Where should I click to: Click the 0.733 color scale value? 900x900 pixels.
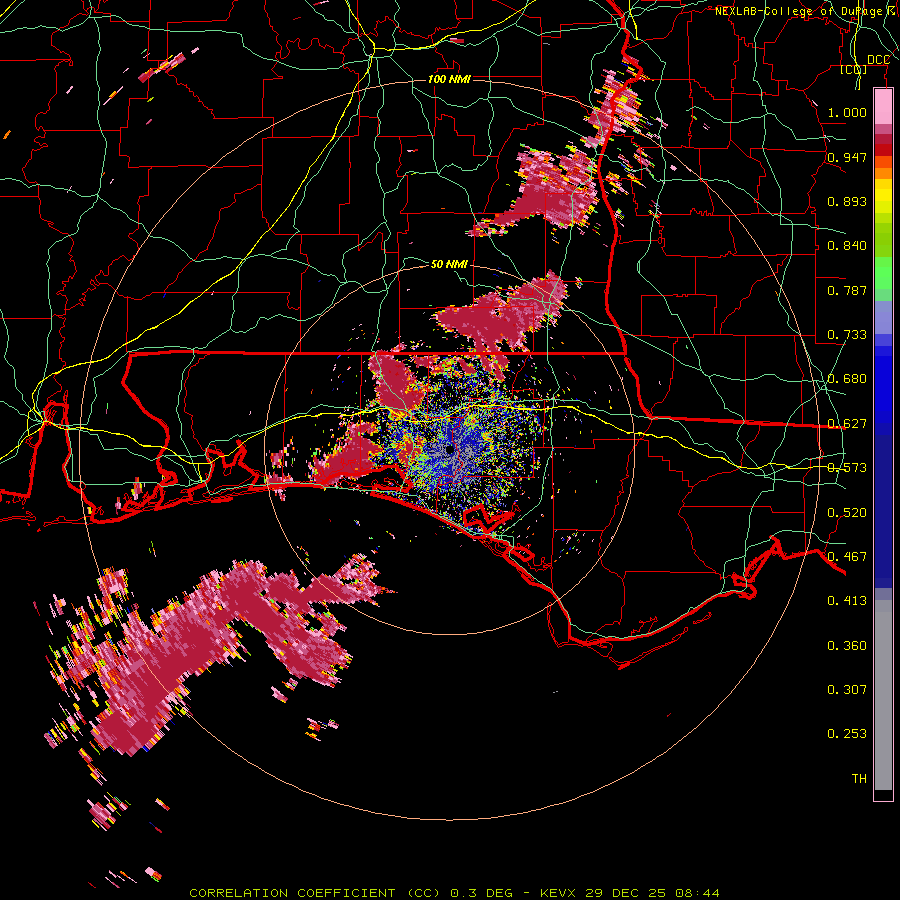click(x=847, y=335)
